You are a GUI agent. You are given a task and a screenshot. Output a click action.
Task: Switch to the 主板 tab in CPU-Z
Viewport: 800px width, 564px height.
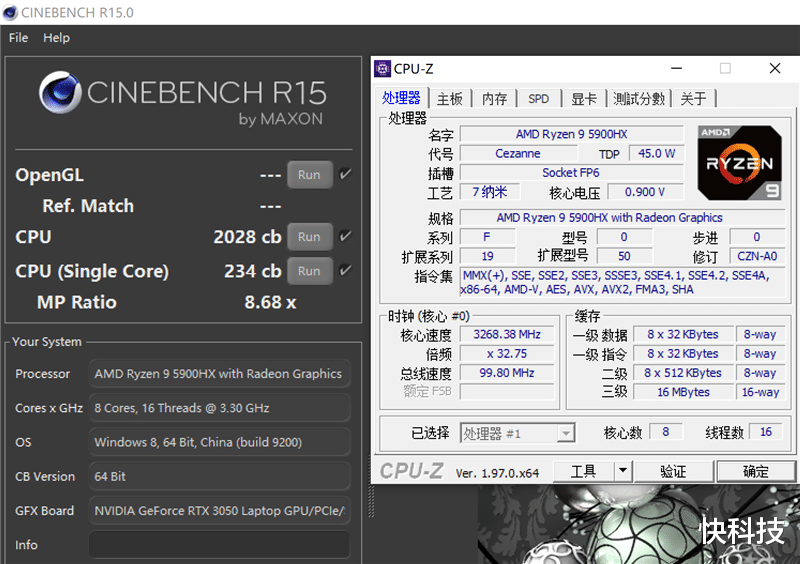[x=449, y=99]
